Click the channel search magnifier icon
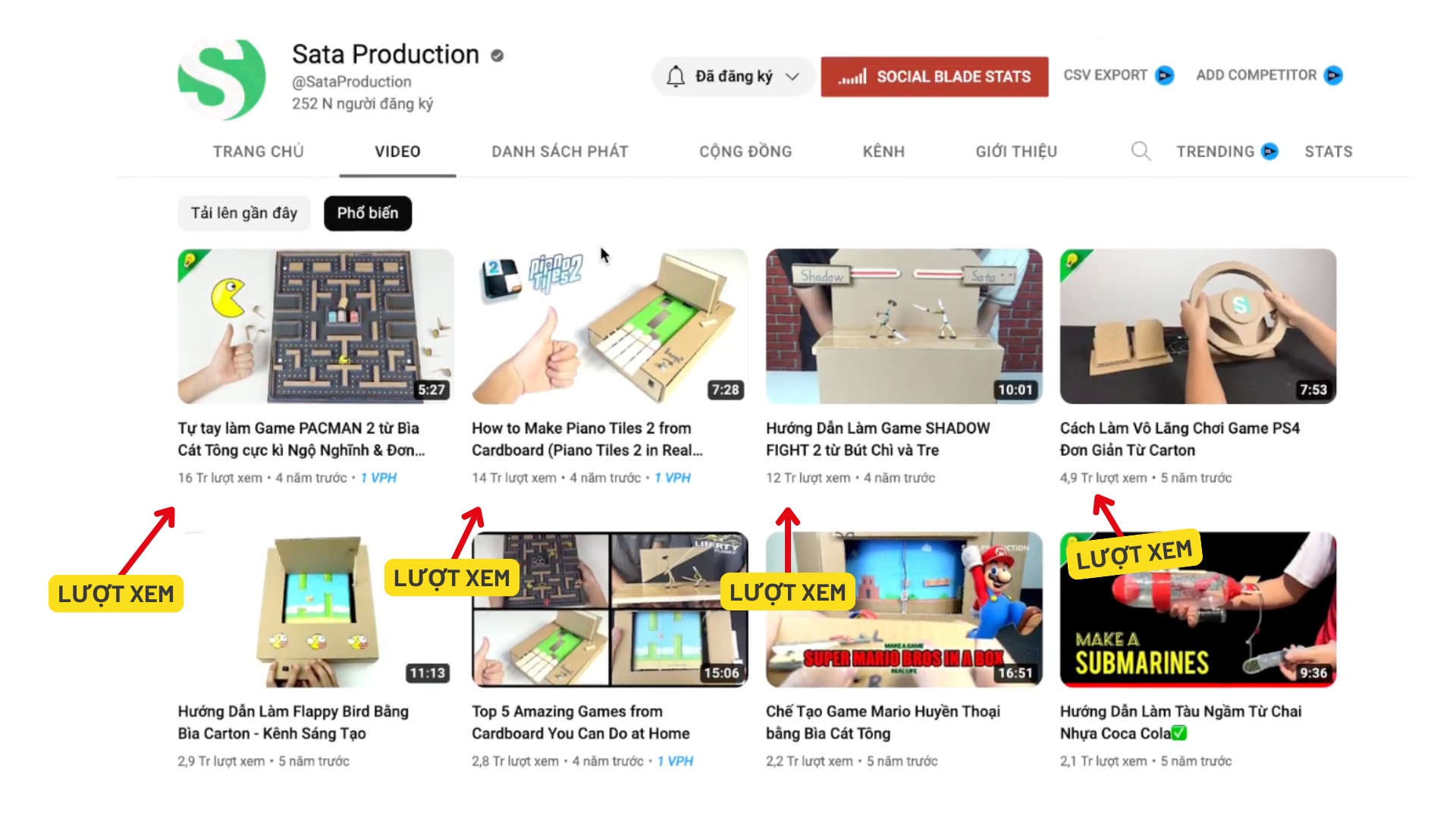The height and width of the screenshot is (819, 1456). point(1141,151)
